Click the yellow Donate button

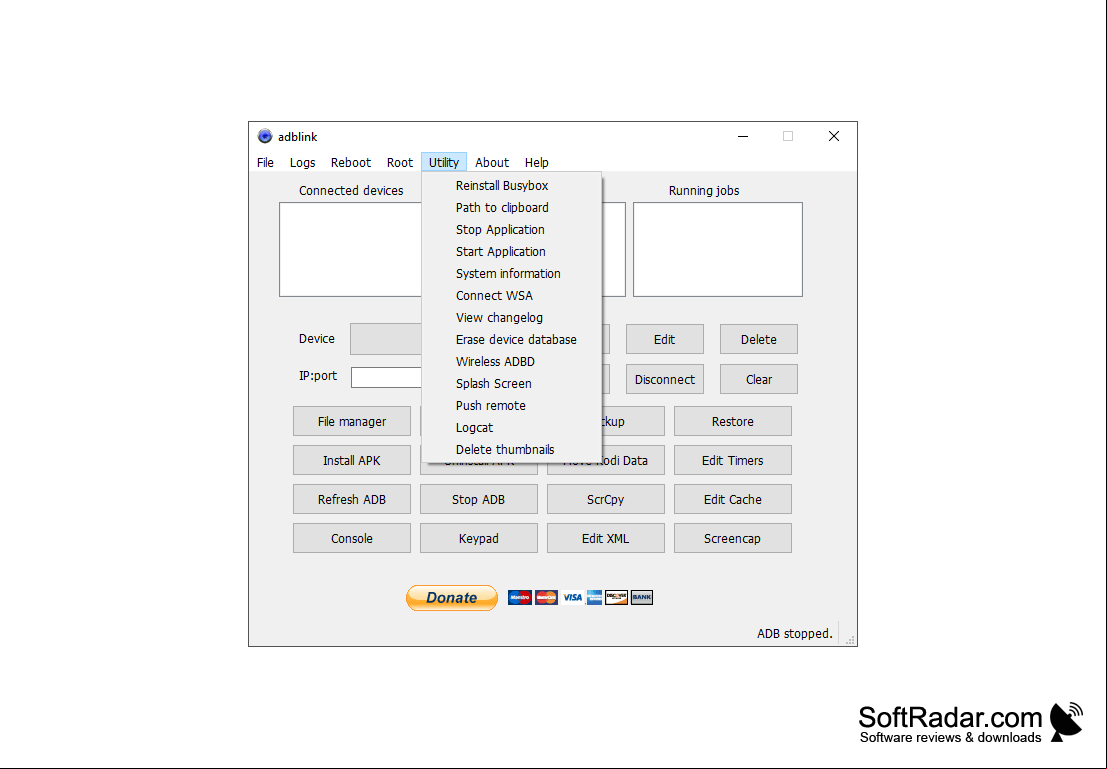452,597
